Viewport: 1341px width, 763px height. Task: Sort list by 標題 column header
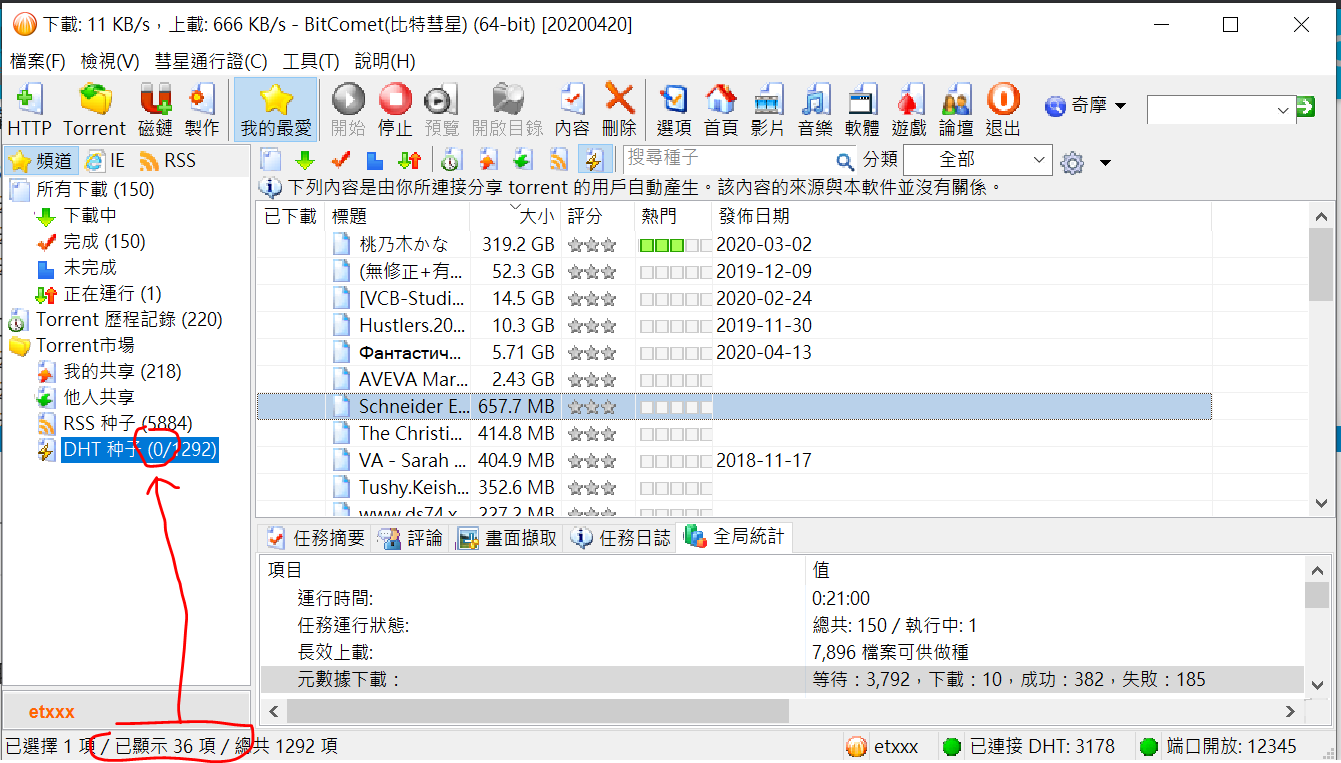click(398, 215)
